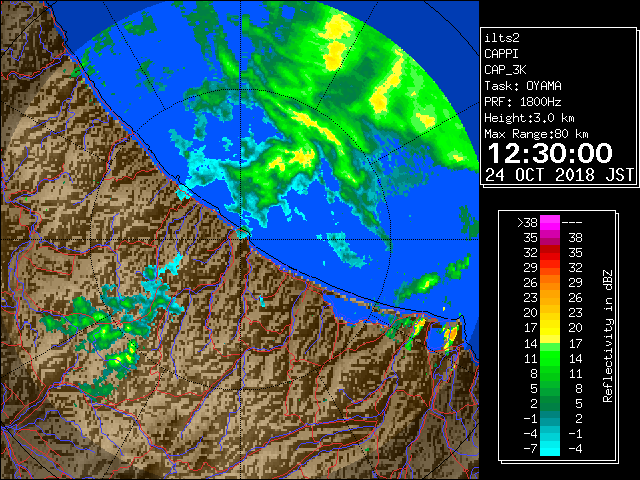Pick the orange 26–29 dBZ swatch
The height and width of the screenshot is (480, 640).
550,283
